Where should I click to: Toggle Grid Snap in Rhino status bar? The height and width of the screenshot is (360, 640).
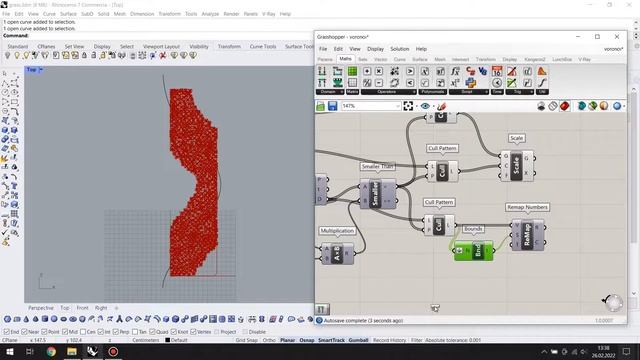pos(246,340)
